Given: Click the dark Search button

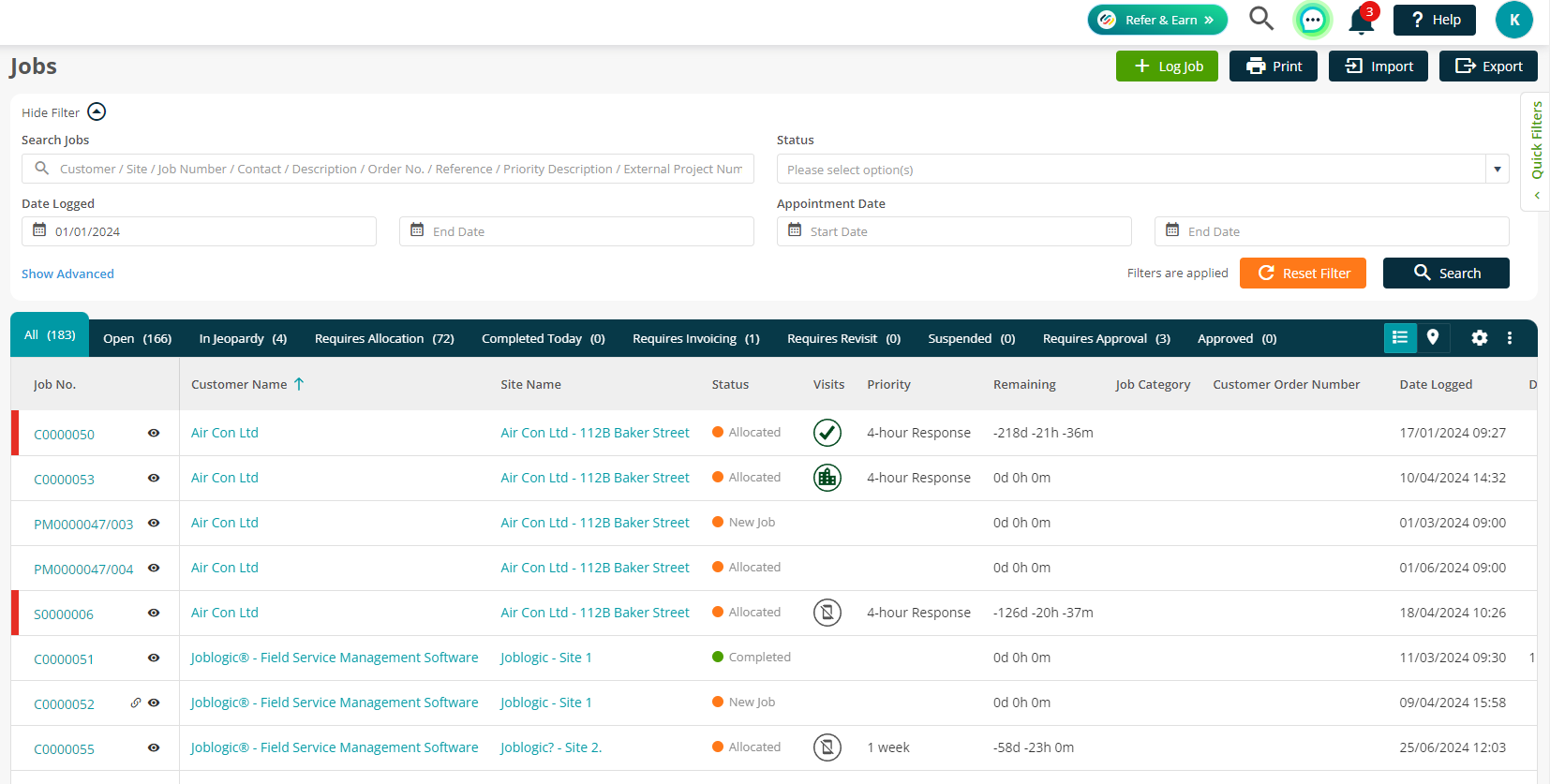Looking at the screenshot, I should point(1446,273).
